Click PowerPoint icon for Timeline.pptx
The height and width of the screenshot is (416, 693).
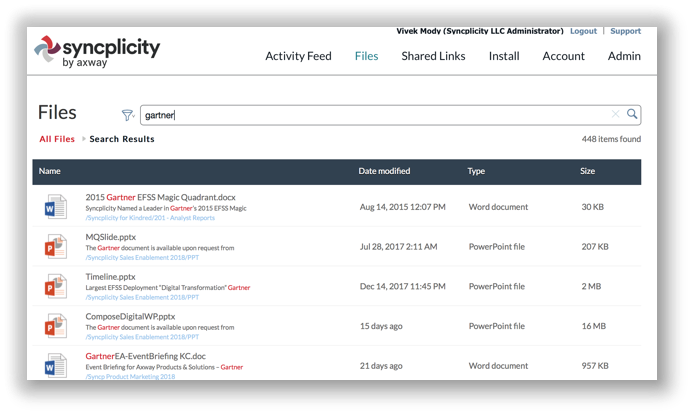pos(55,287)
